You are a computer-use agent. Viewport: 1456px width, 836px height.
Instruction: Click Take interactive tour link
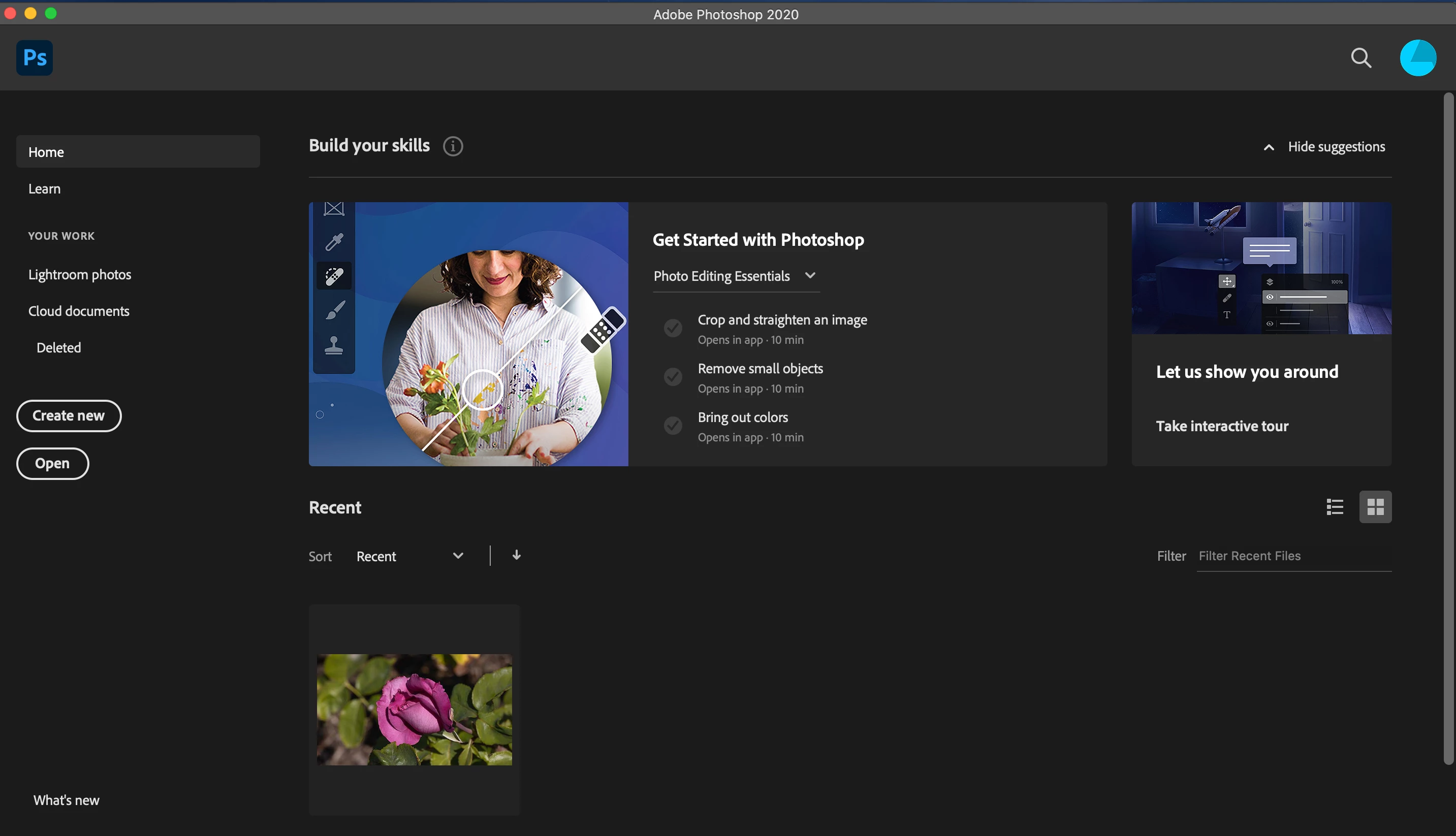(x=1222, y=426)
